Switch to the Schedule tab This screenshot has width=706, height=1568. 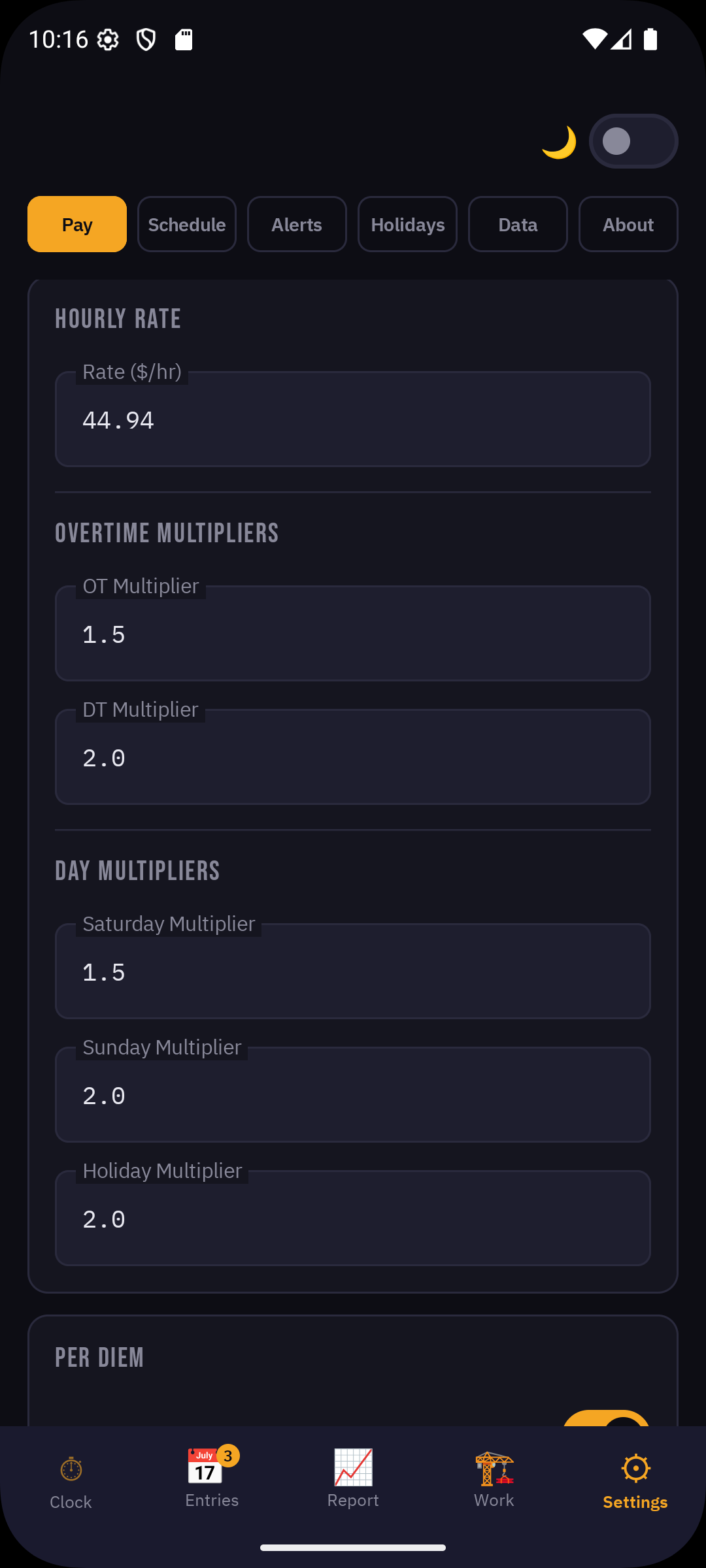click(x=186, y=224)
